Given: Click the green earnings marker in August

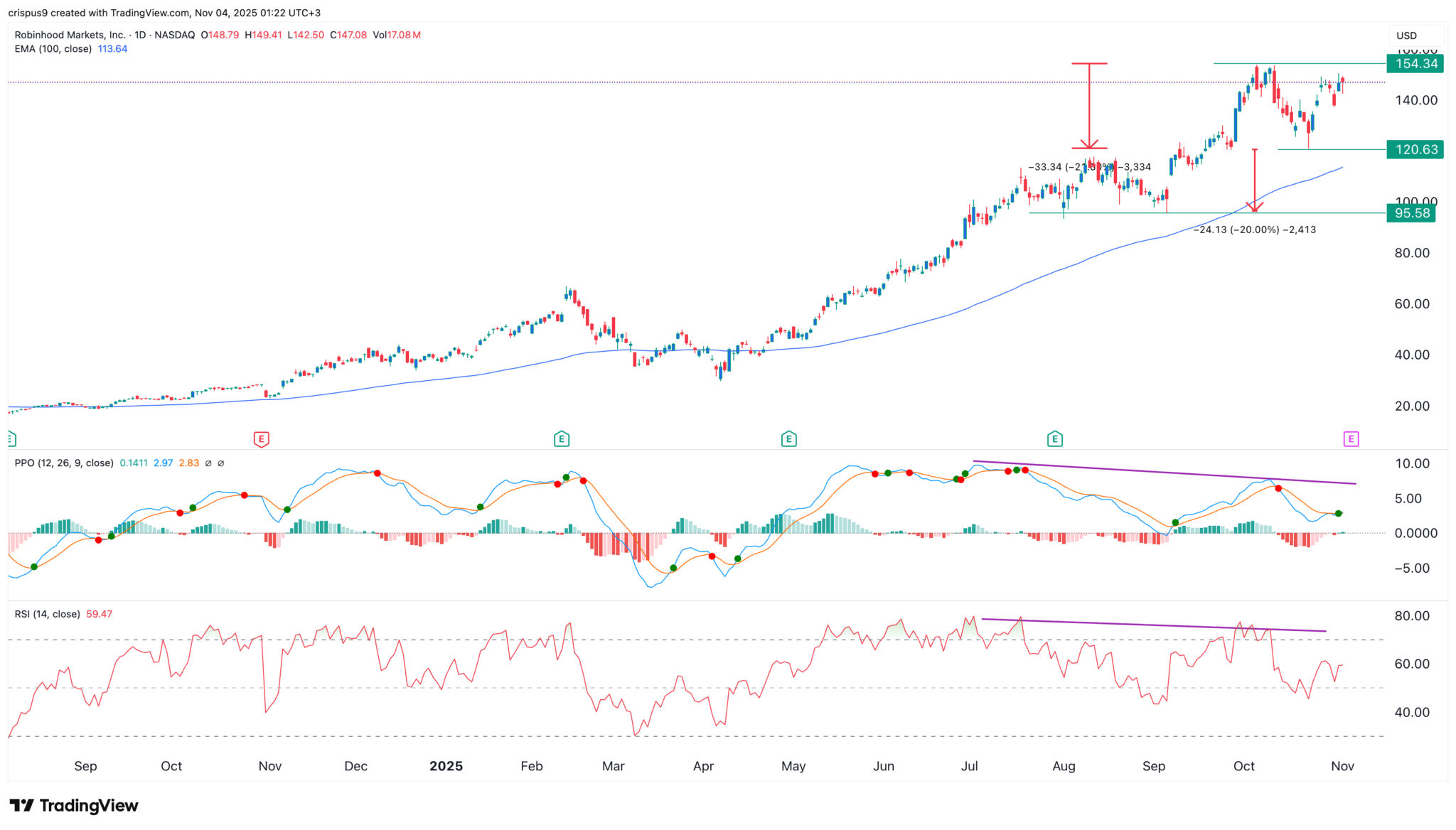Looking at the screenshot, I should [x=1055, y=439].
